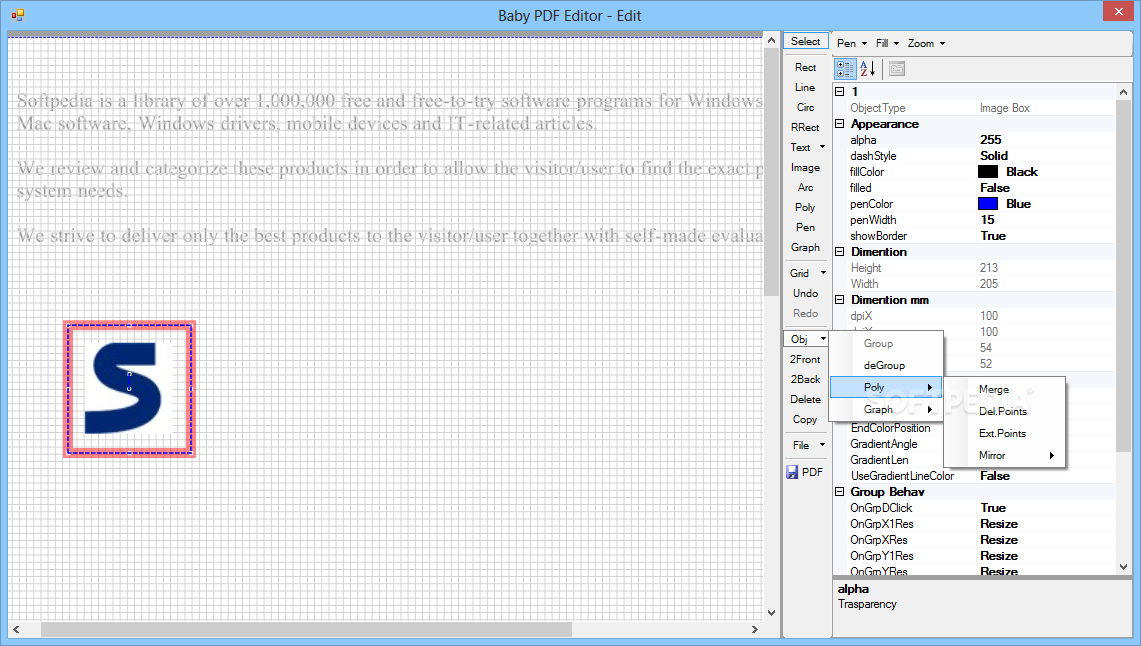Click the Blue penColor swatch
Image resolution: width=1141 pixels, height=646 pixels.
987,204
